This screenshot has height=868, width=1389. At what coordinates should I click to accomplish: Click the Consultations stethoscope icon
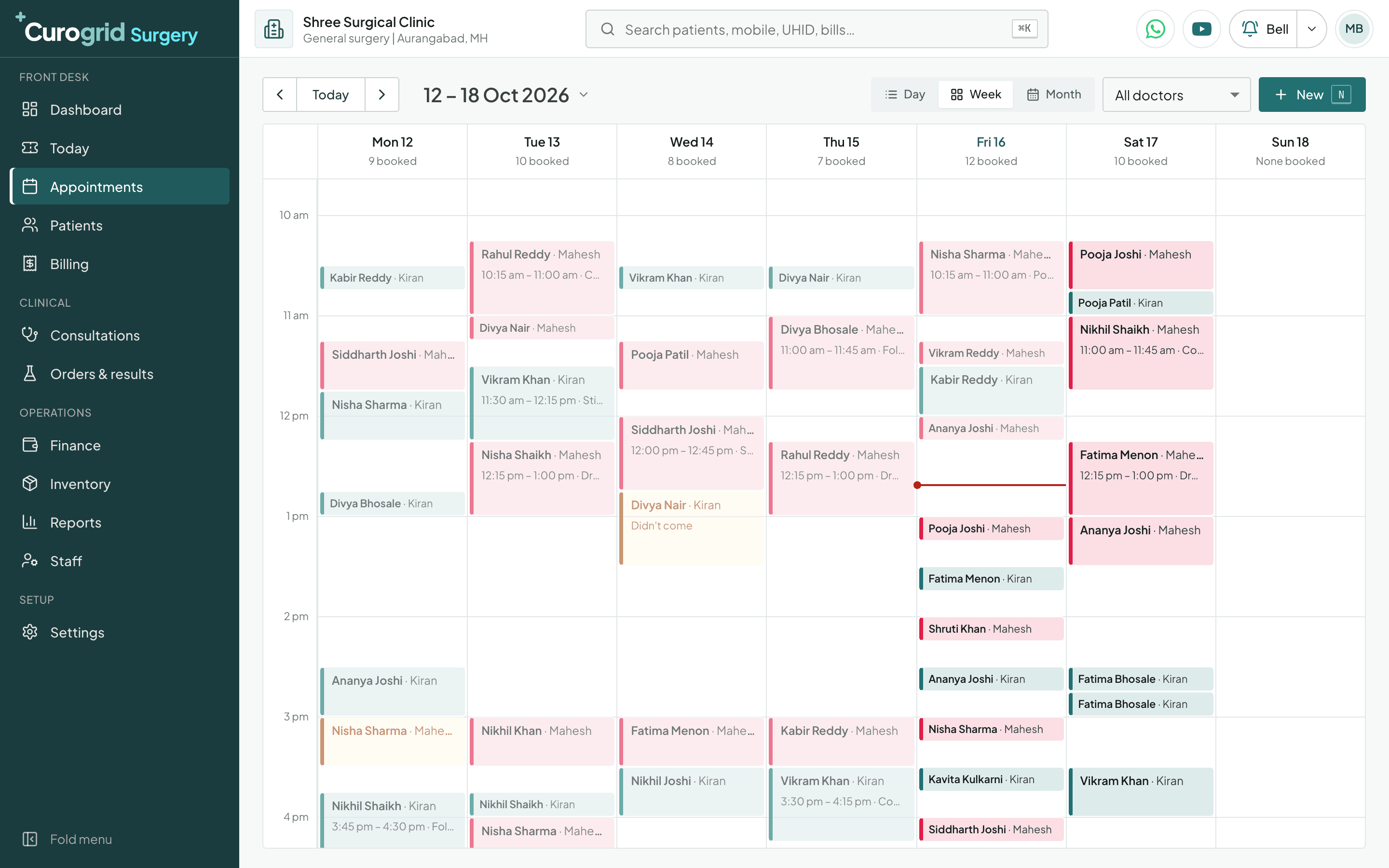tap(30, 335)
